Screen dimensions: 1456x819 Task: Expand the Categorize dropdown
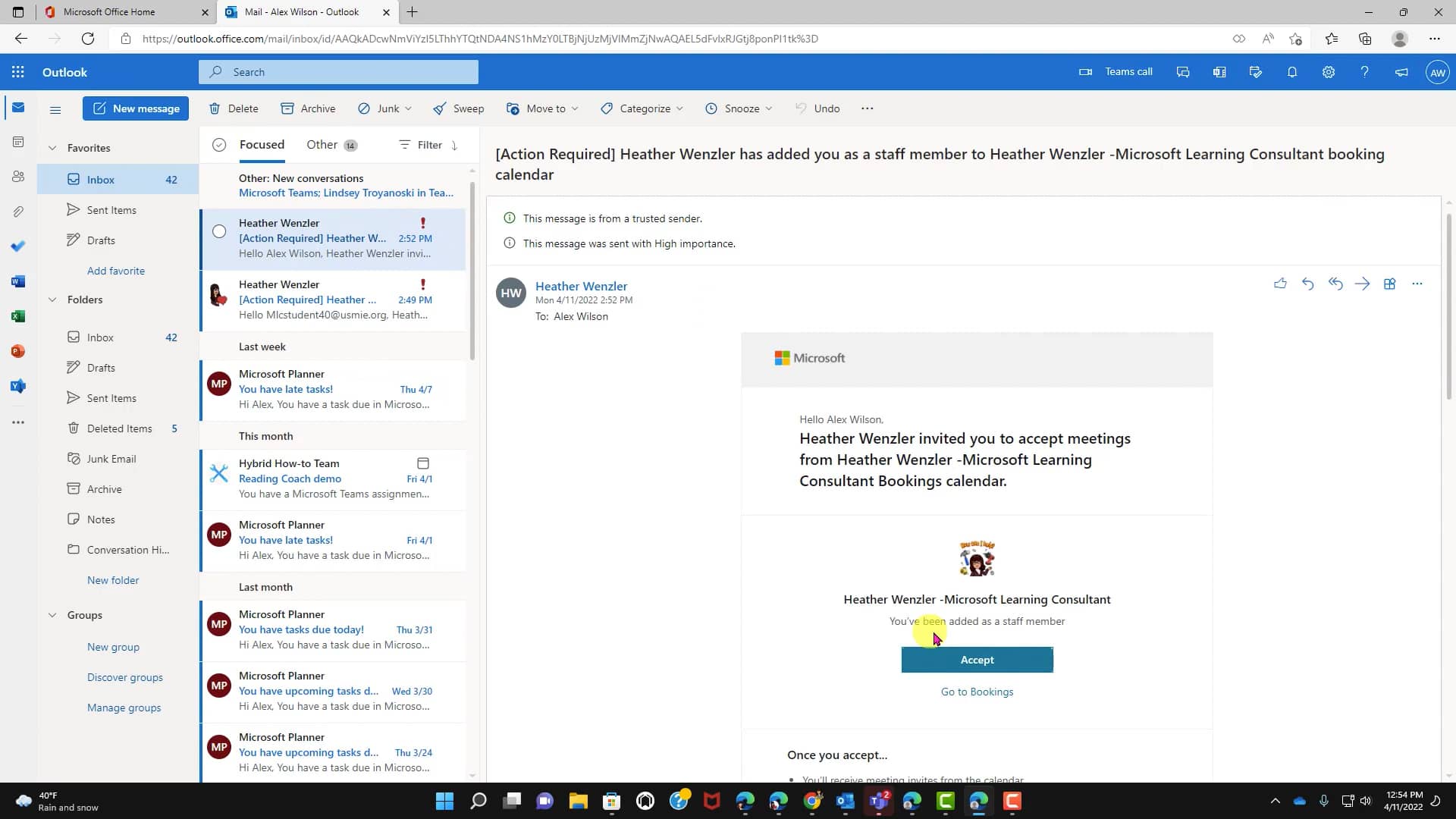679,109
